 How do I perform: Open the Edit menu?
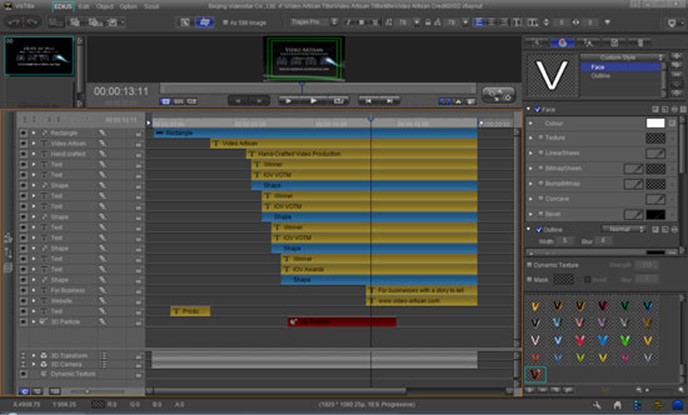84,7
